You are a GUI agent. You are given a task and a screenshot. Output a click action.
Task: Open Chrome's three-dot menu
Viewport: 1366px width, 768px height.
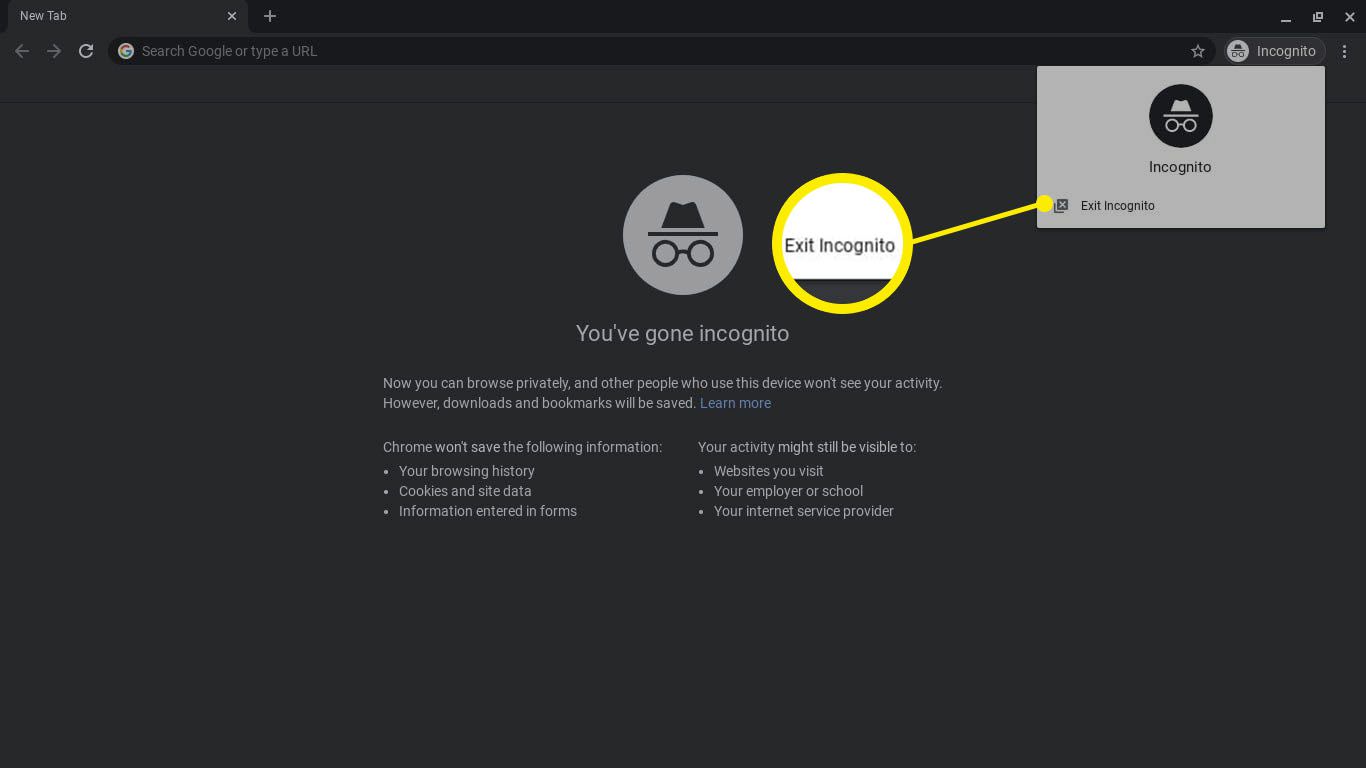(x=1345, y=51)
